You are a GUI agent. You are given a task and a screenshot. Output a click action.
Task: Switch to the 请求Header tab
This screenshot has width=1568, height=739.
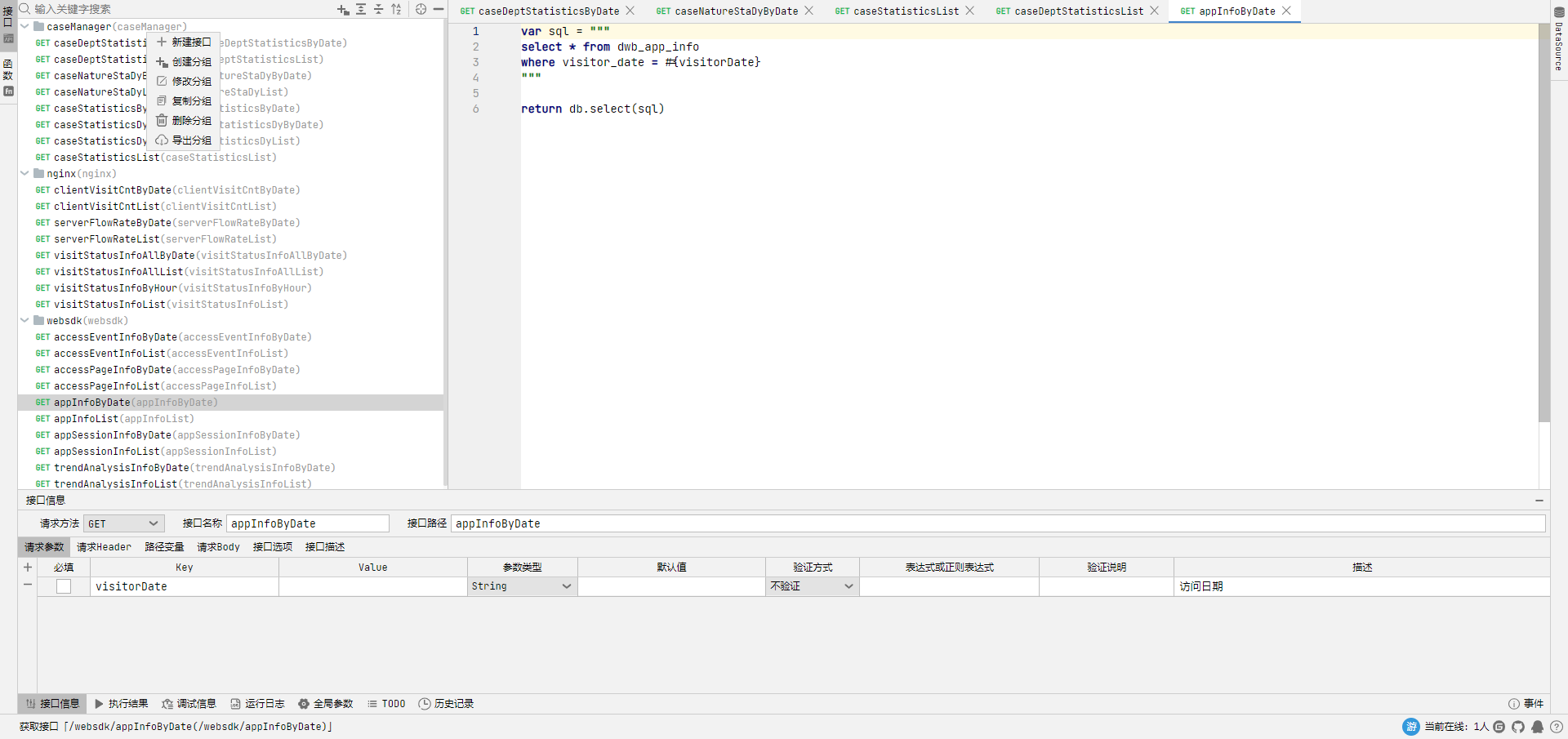click(104, 547)
